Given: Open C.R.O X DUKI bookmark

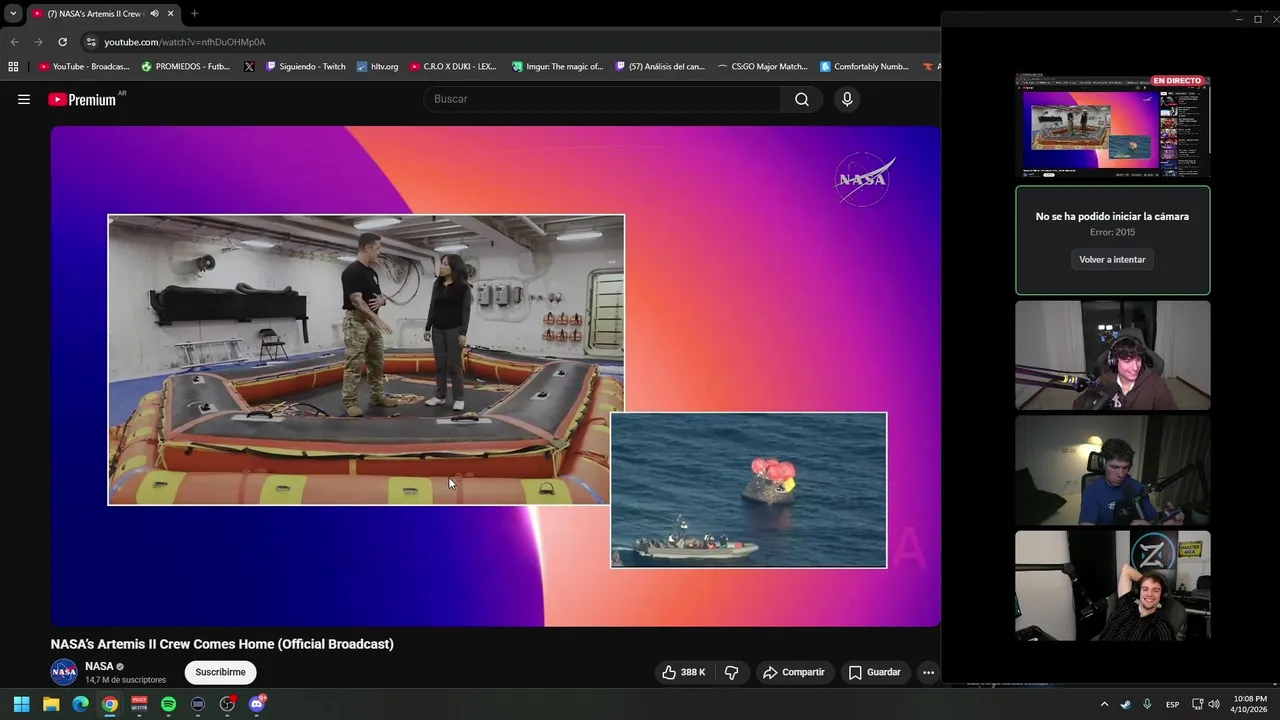Looking at the screenshot, I should (x=452, y=66).
